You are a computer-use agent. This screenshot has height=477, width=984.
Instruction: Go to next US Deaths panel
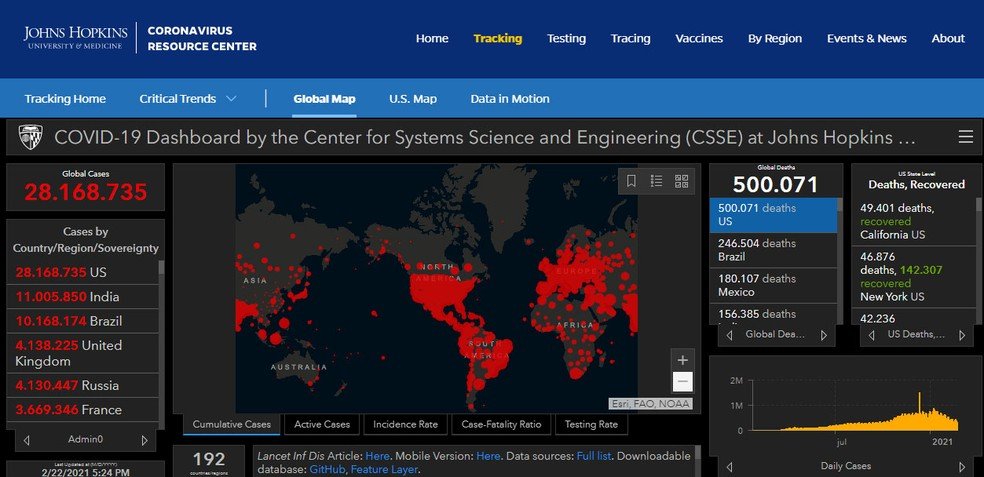tap(962, 335)
